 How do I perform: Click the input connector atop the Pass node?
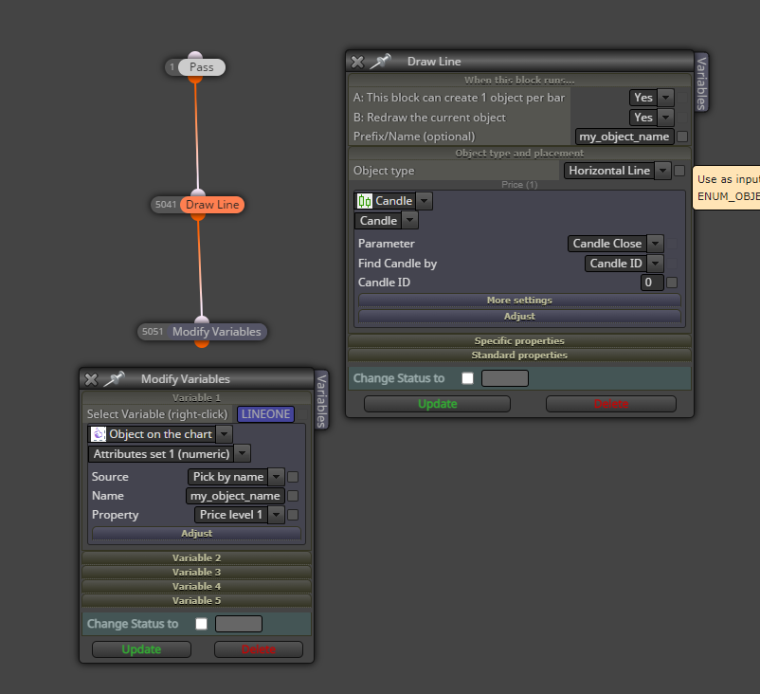195,55
